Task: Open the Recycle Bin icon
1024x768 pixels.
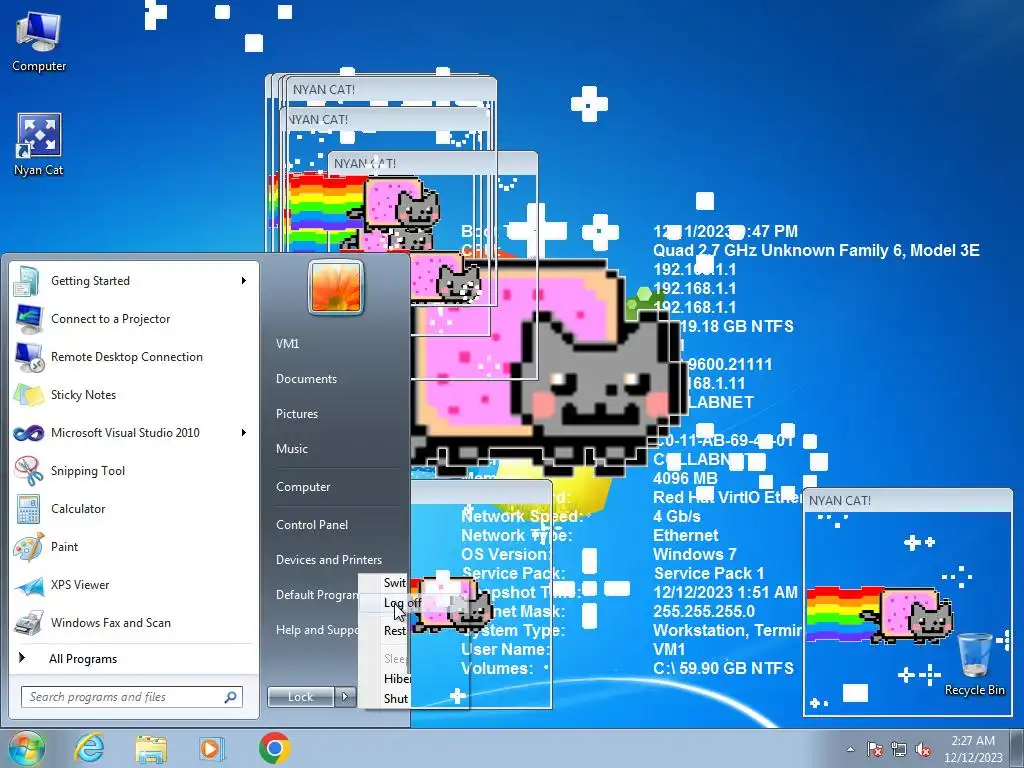Action: click(x=974, y=664)
